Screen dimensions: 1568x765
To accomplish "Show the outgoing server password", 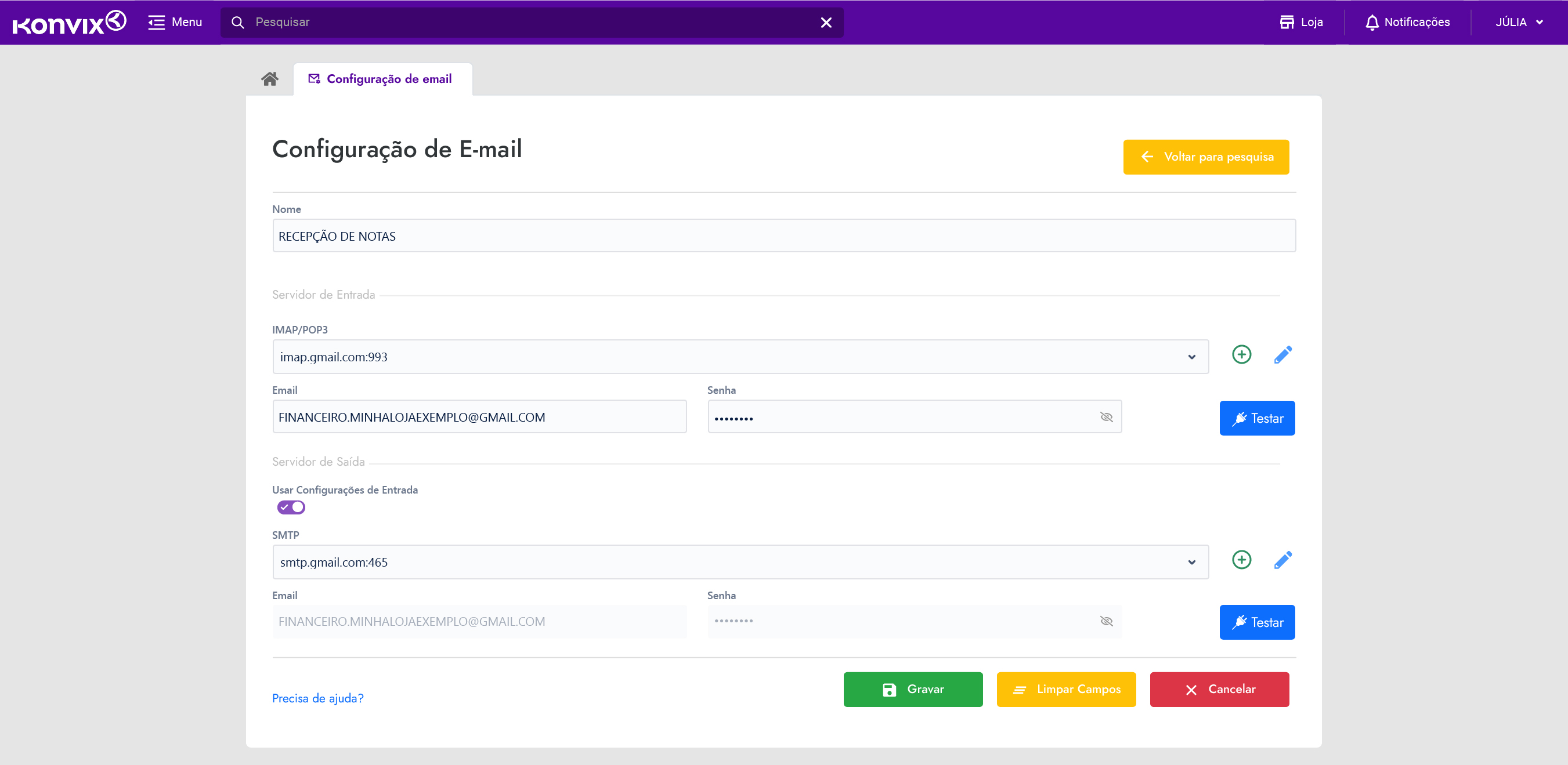I will point(1106,621).
